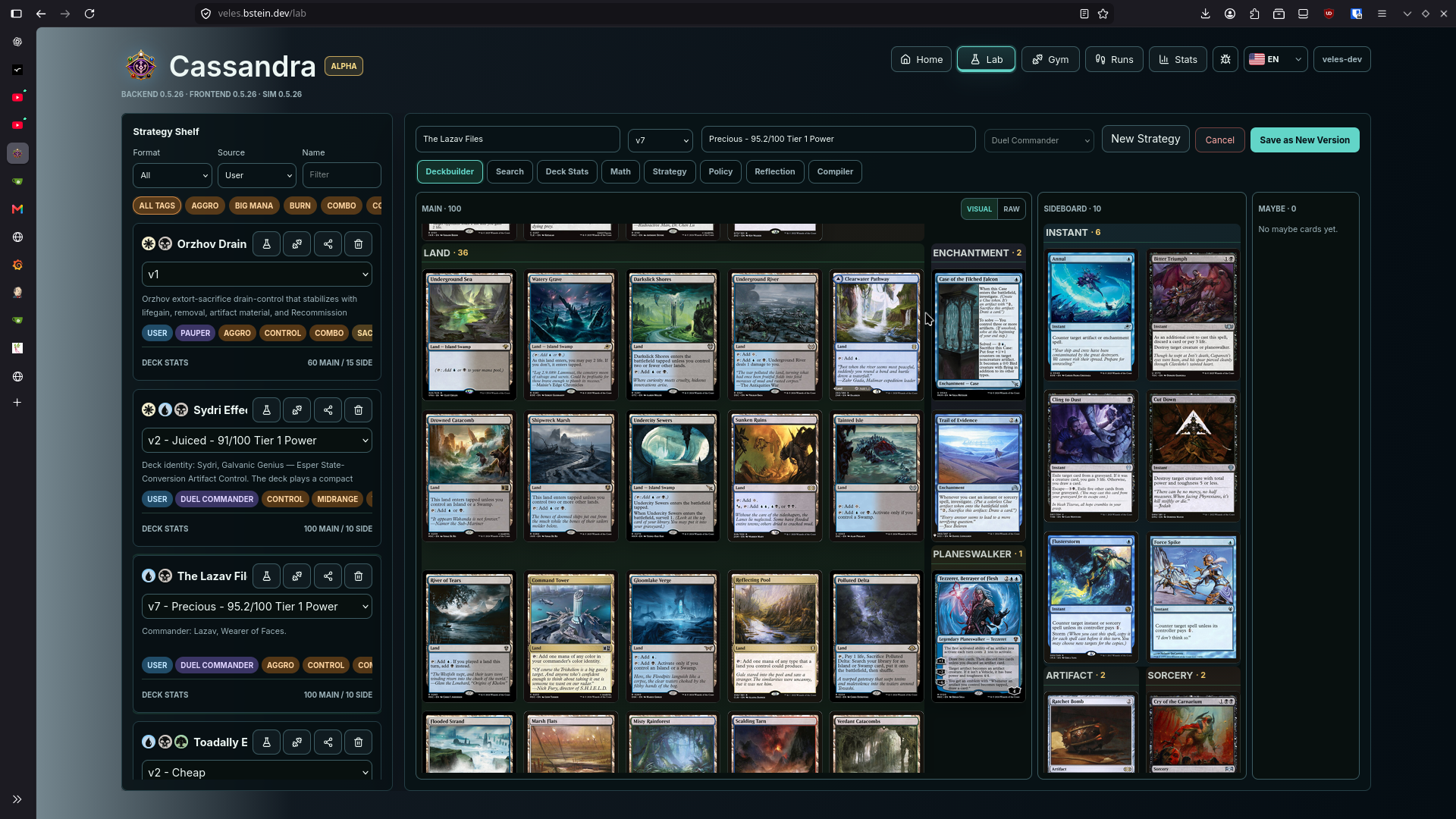Add a new item with the sidebar plus icon
This screenshot has height=819, width=1456.
click(17, 403)
